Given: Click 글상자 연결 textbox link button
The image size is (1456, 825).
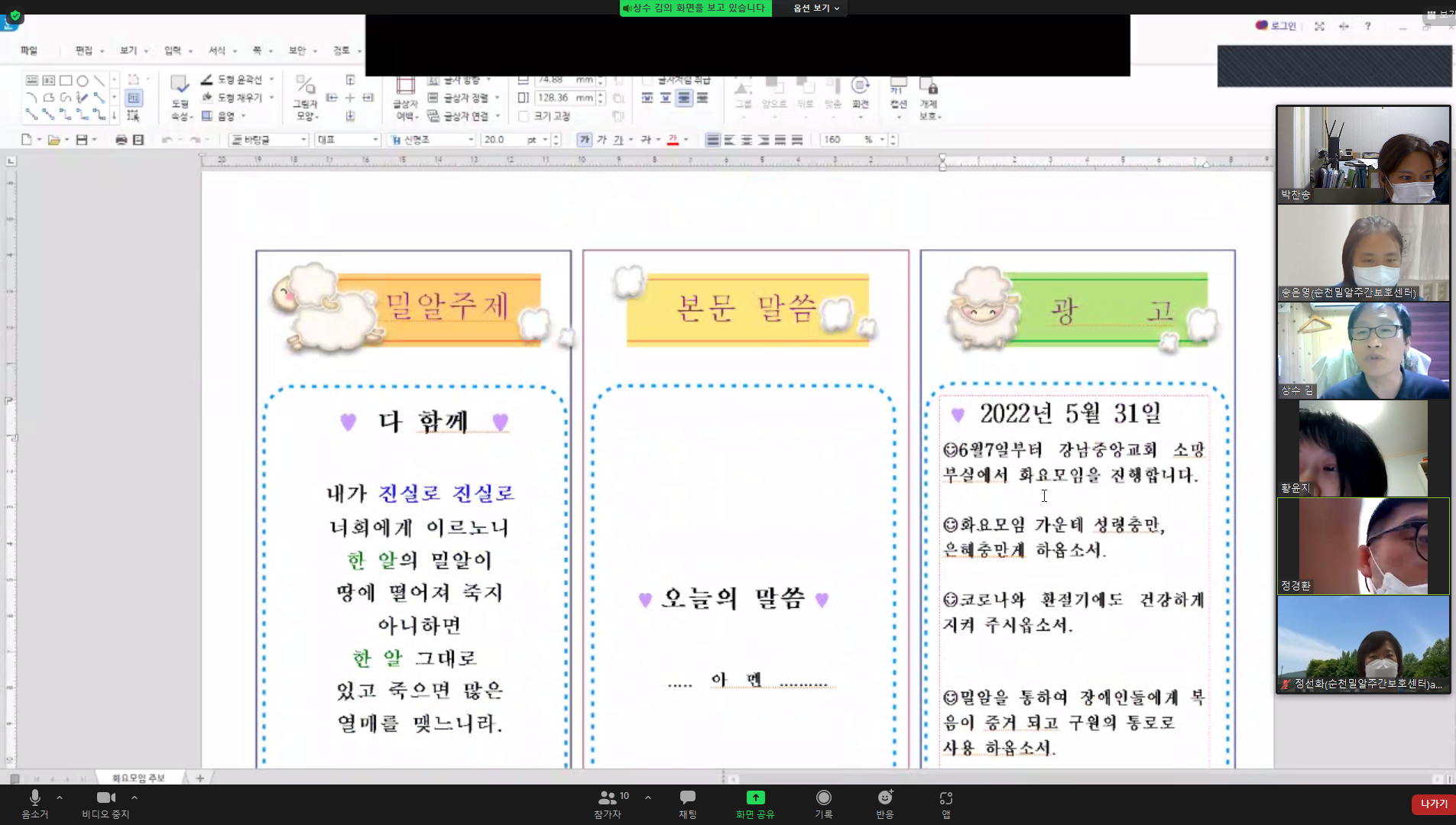Looking at the screenshot, I should (x=464, y=116).
